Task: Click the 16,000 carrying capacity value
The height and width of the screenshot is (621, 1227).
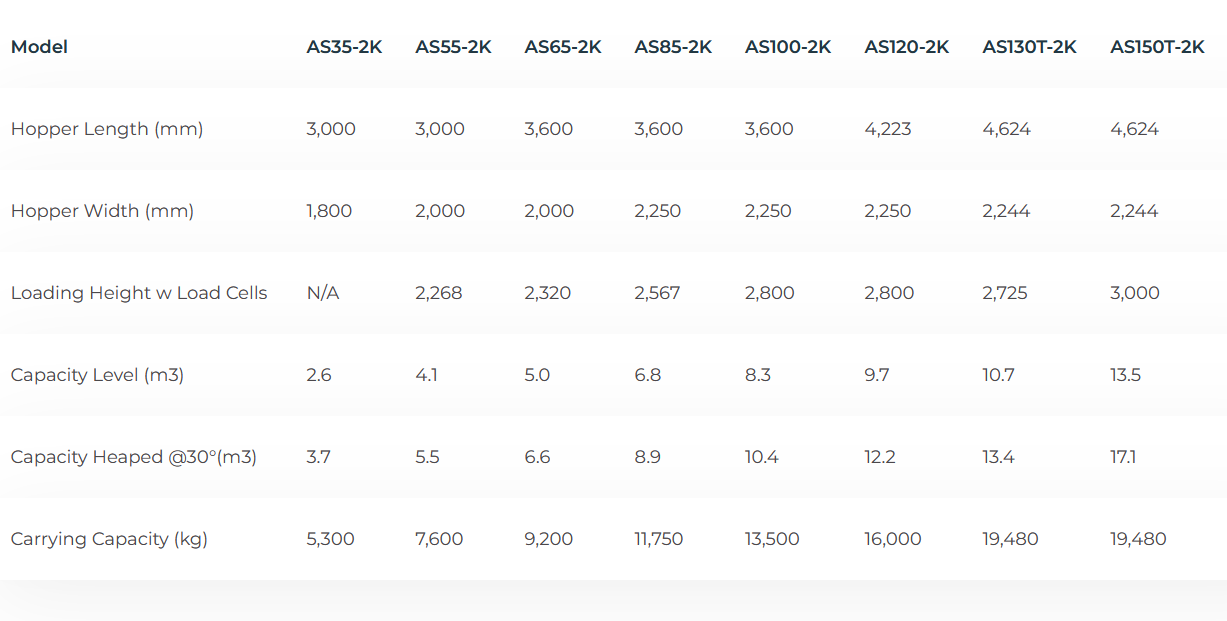Action: coord(893,539)
